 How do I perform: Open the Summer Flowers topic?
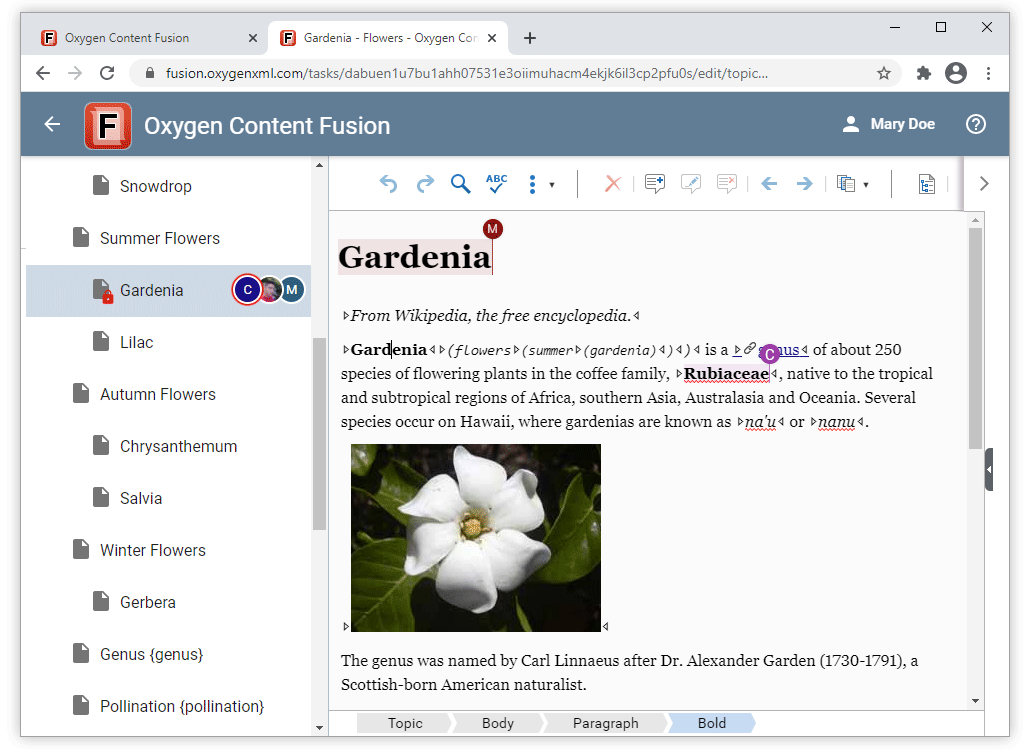pos(160,238)
